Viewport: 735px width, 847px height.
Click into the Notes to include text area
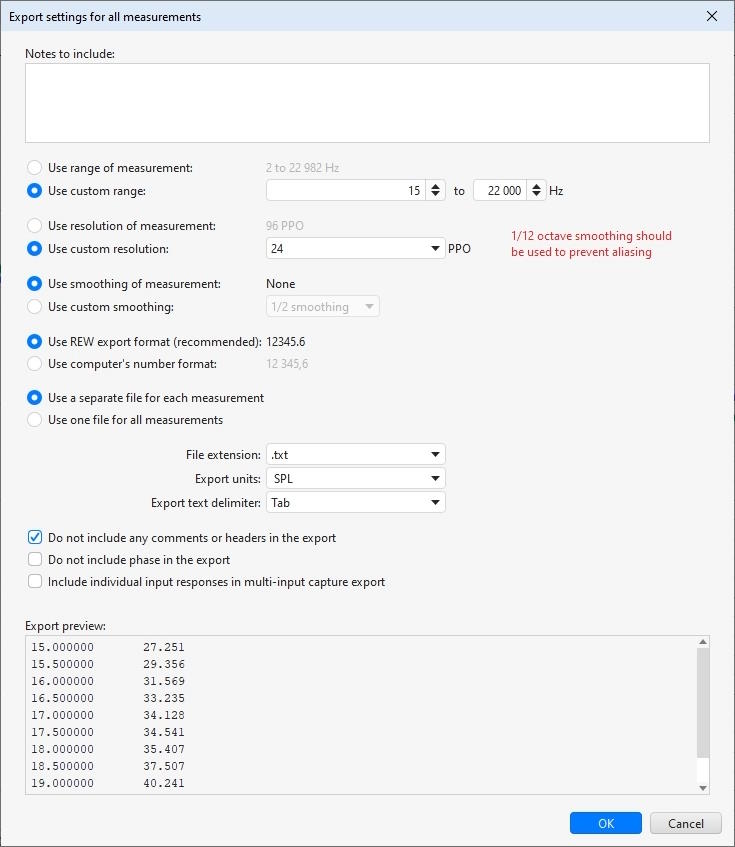[x=367, y=103]
